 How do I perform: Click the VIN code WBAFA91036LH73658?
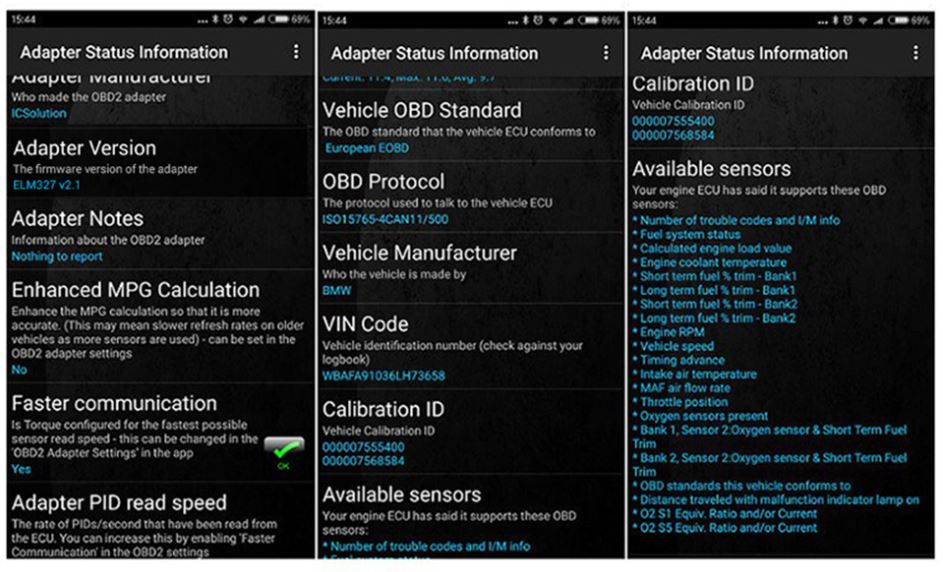coord(383,376)
